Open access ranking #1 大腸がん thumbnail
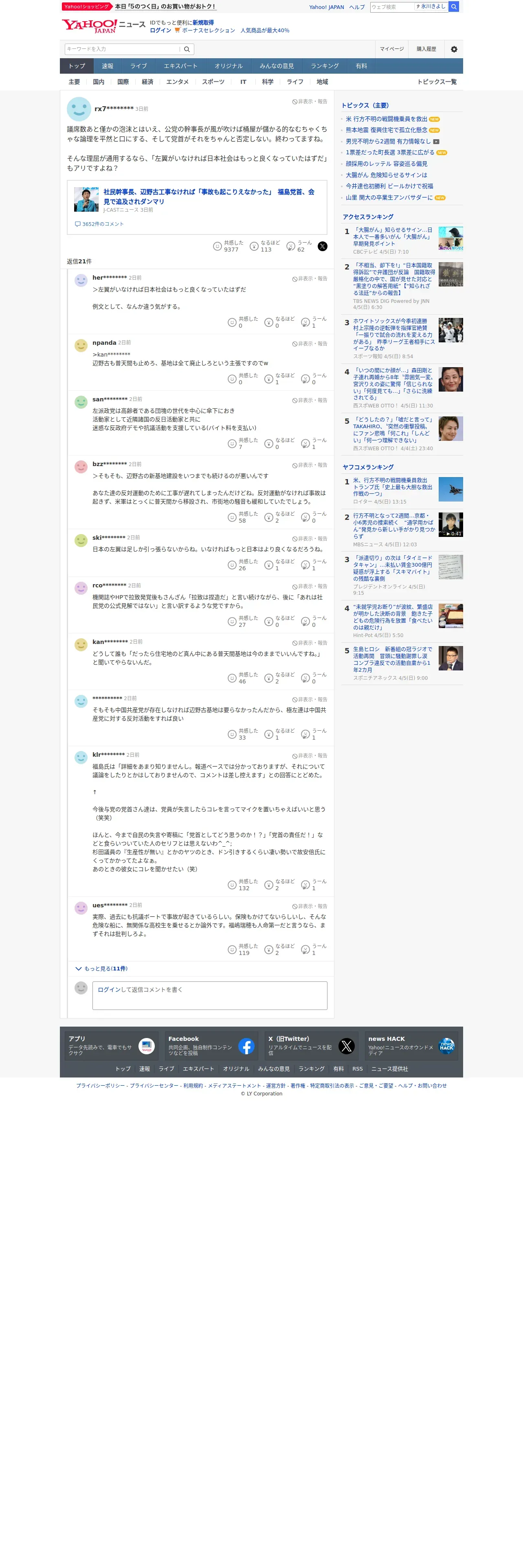The height and width of the screenshot is (1568, 523). (450, 239)
